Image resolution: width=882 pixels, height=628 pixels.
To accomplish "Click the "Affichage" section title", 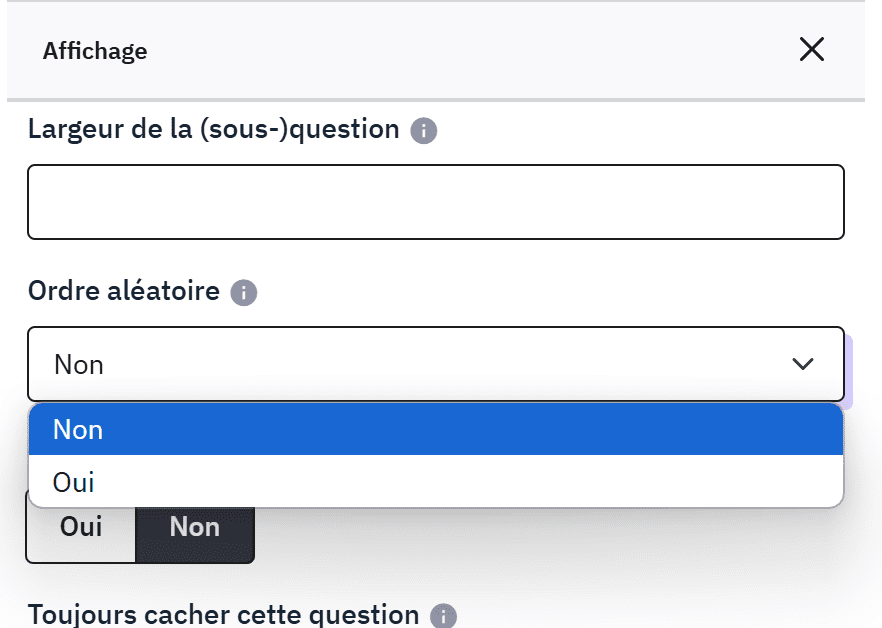I will (95, 51).
